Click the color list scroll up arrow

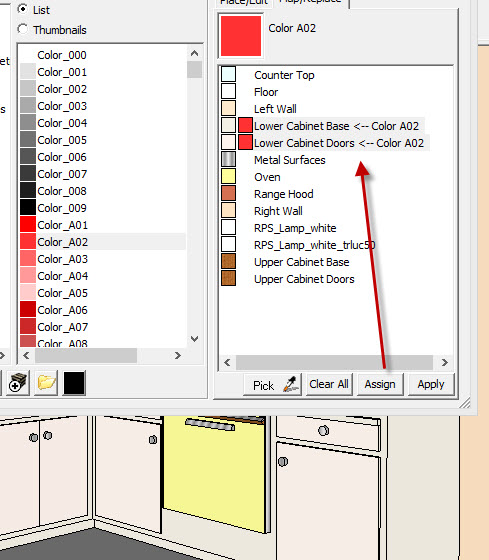pyautogui.click(x=194, y=54)
